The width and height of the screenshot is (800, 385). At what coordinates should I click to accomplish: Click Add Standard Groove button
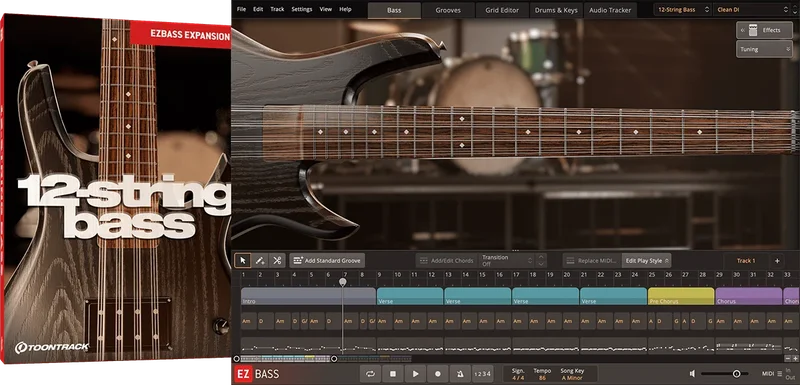click(327, 261)
